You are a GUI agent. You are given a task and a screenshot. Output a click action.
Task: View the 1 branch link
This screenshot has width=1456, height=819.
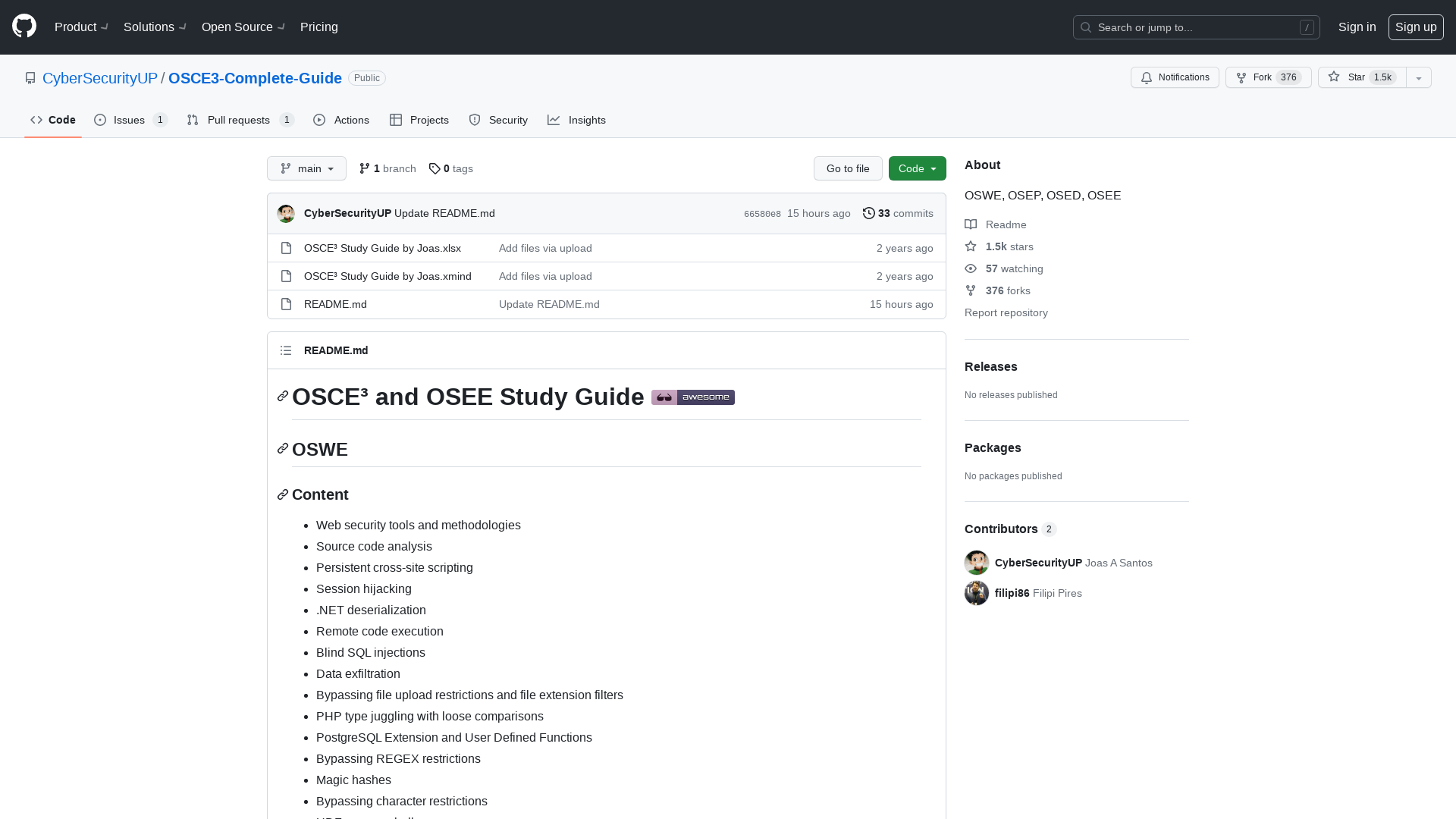388,168
